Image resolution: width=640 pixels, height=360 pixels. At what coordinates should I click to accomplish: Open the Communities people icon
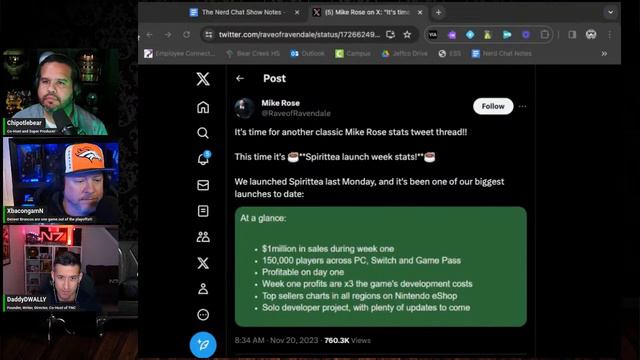[x=203, y=237]
